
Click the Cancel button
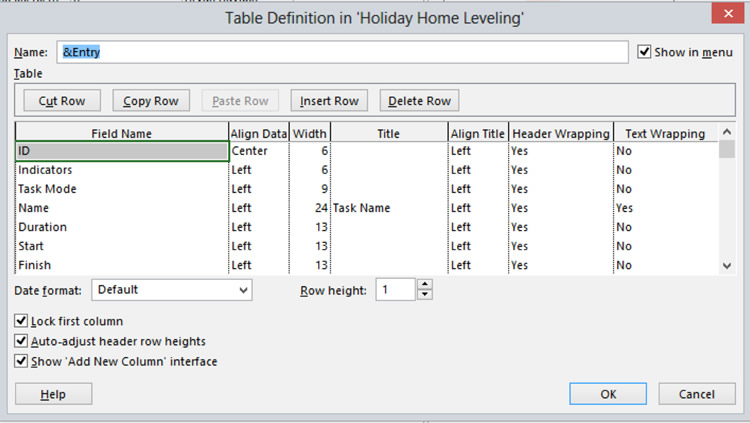click(x=696, y=394)
